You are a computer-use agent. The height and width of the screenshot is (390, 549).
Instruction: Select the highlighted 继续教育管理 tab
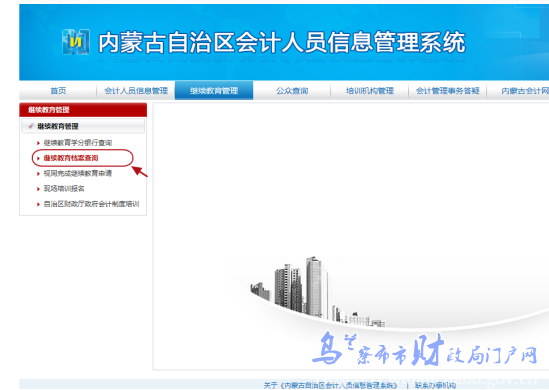214,91
